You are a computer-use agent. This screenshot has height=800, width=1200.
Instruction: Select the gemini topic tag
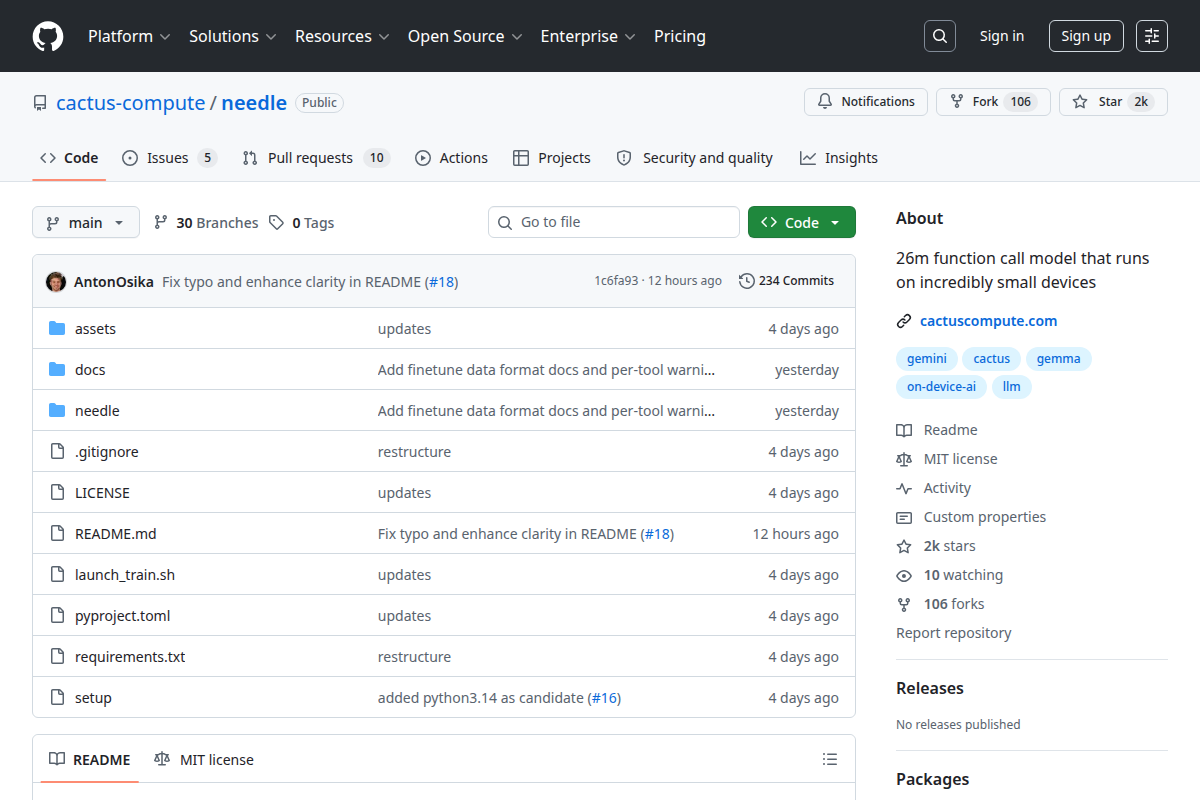[927, 359]
